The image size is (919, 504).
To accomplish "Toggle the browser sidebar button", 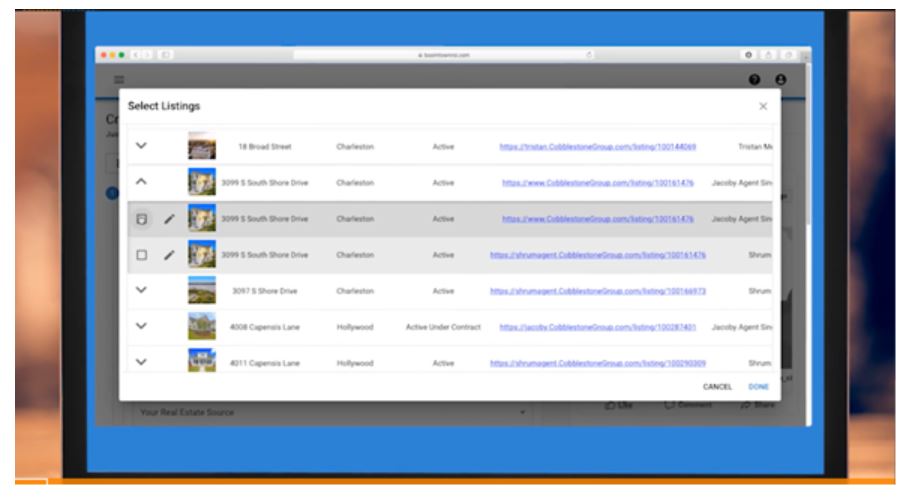I will tap(165, 55).
